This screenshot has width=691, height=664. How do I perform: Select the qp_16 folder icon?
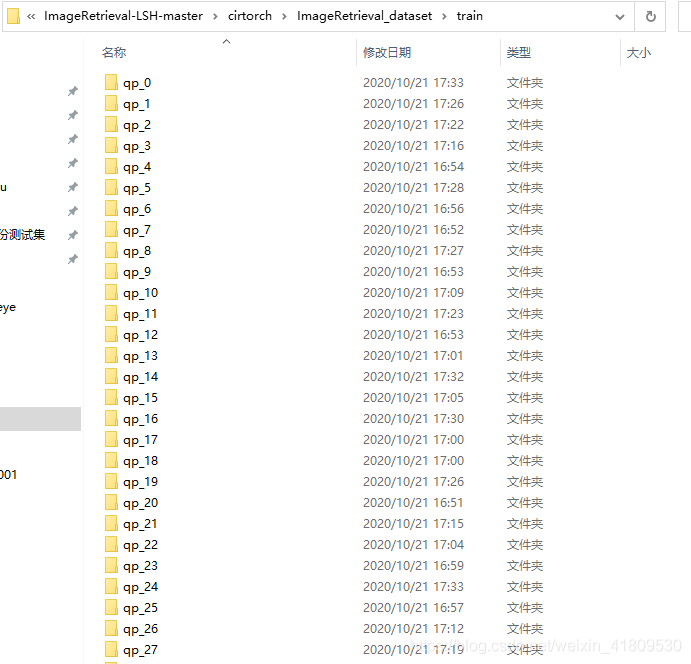pos(111,419)
